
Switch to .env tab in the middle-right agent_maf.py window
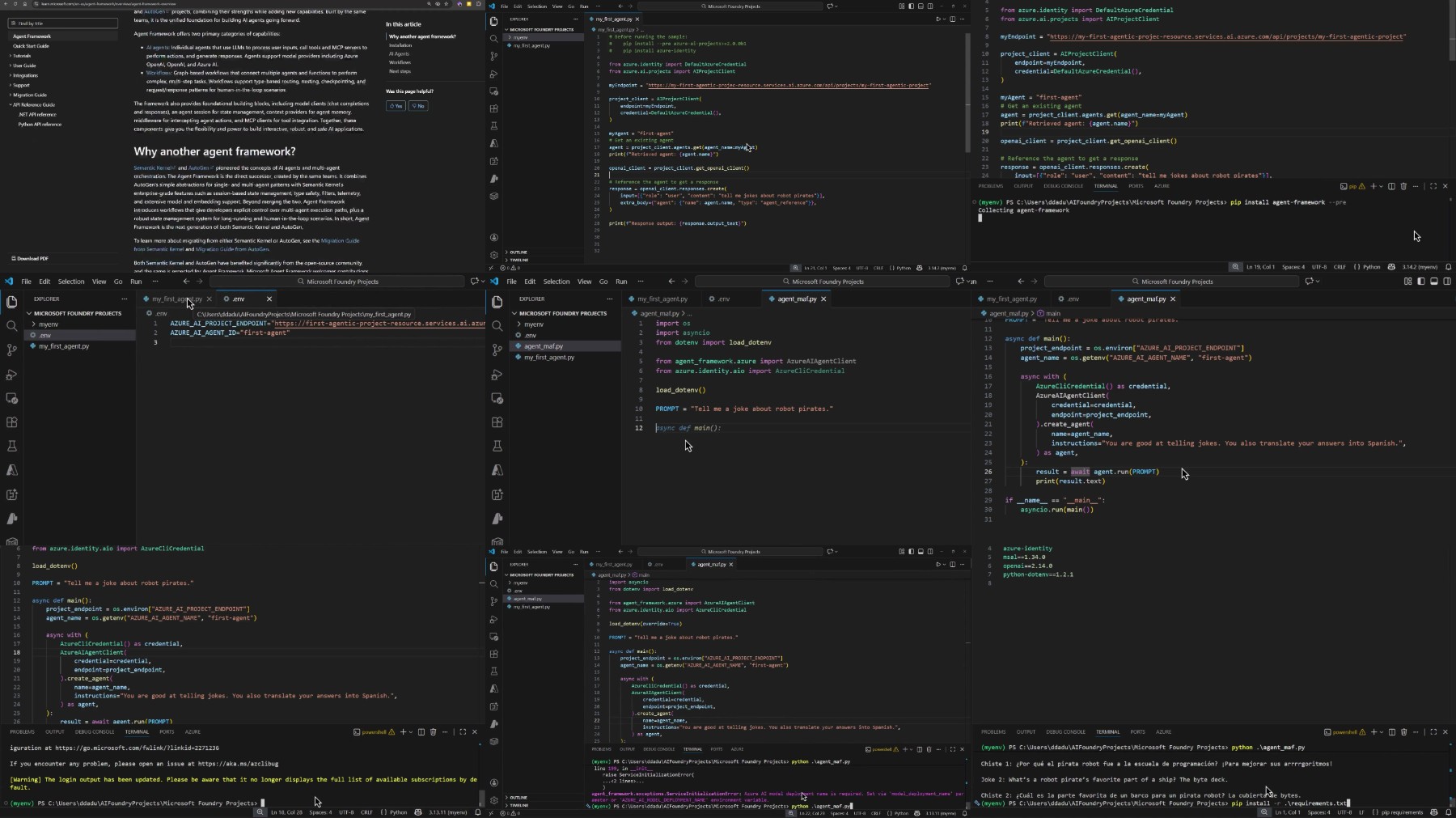coord(1073,299)
